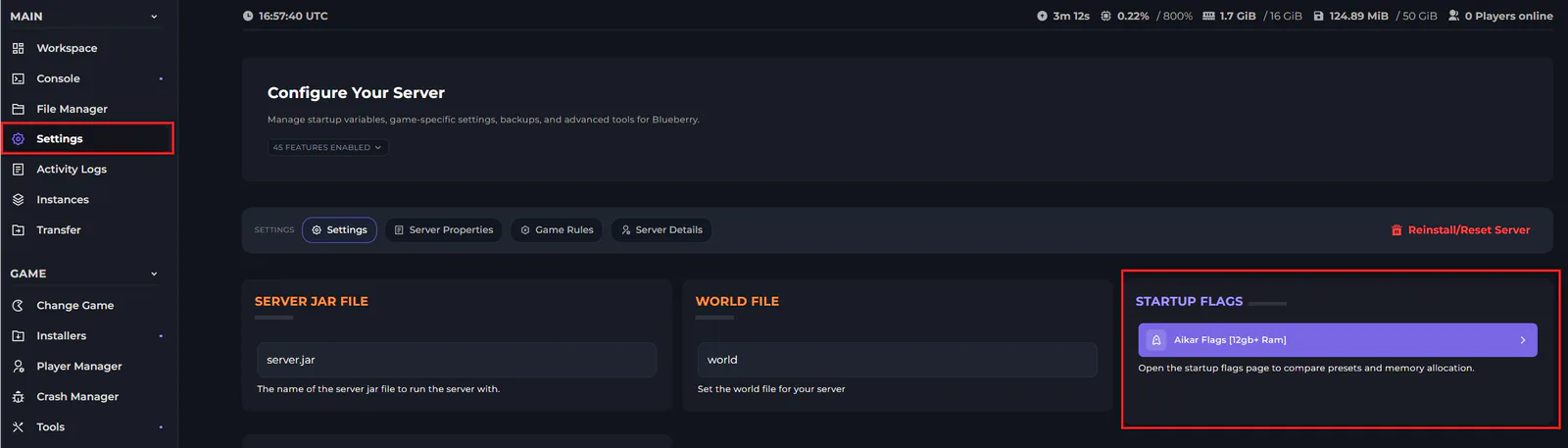Expand the Tools submenu arrow

[x=161, y=427]
